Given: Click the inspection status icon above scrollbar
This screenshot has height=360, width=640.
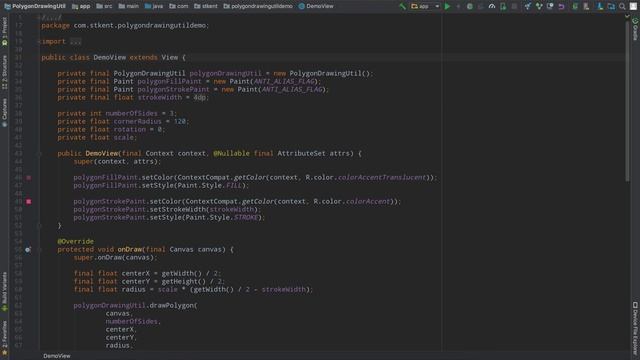Looking at the screenshot, I should tap(627, 17).
